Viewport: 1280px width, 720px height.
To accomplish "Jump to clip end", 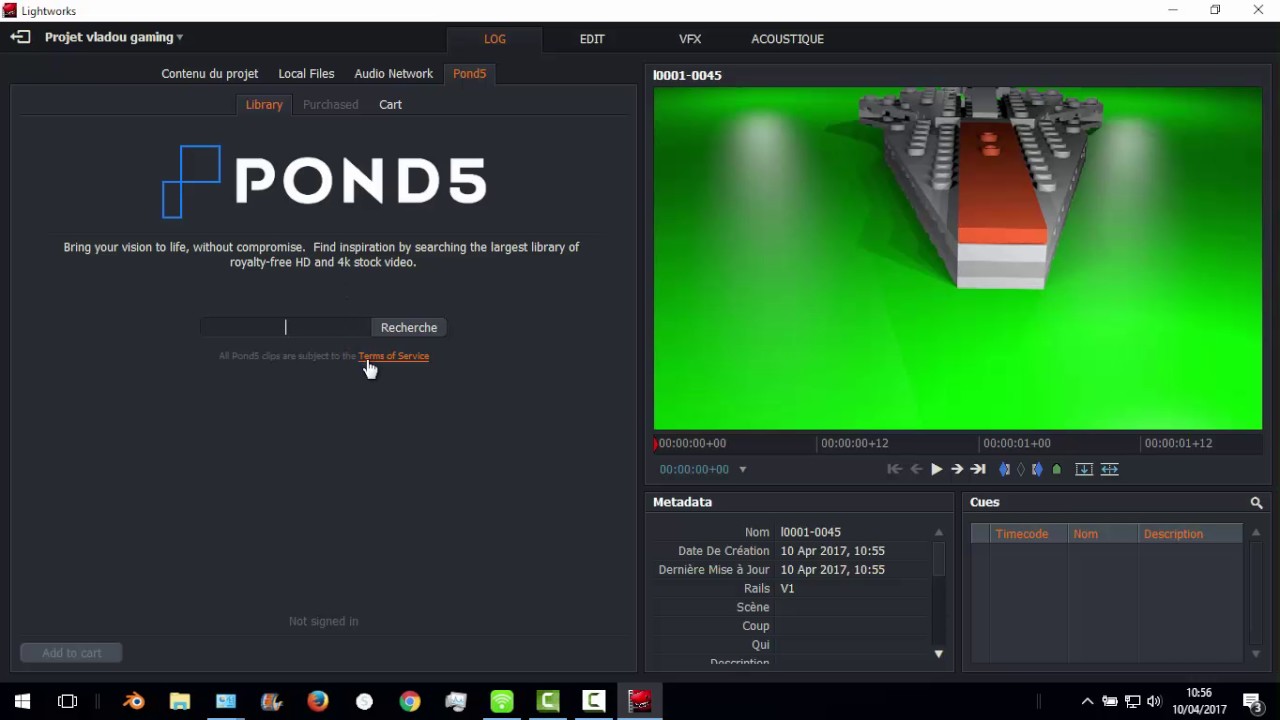I will pos(978,469).
